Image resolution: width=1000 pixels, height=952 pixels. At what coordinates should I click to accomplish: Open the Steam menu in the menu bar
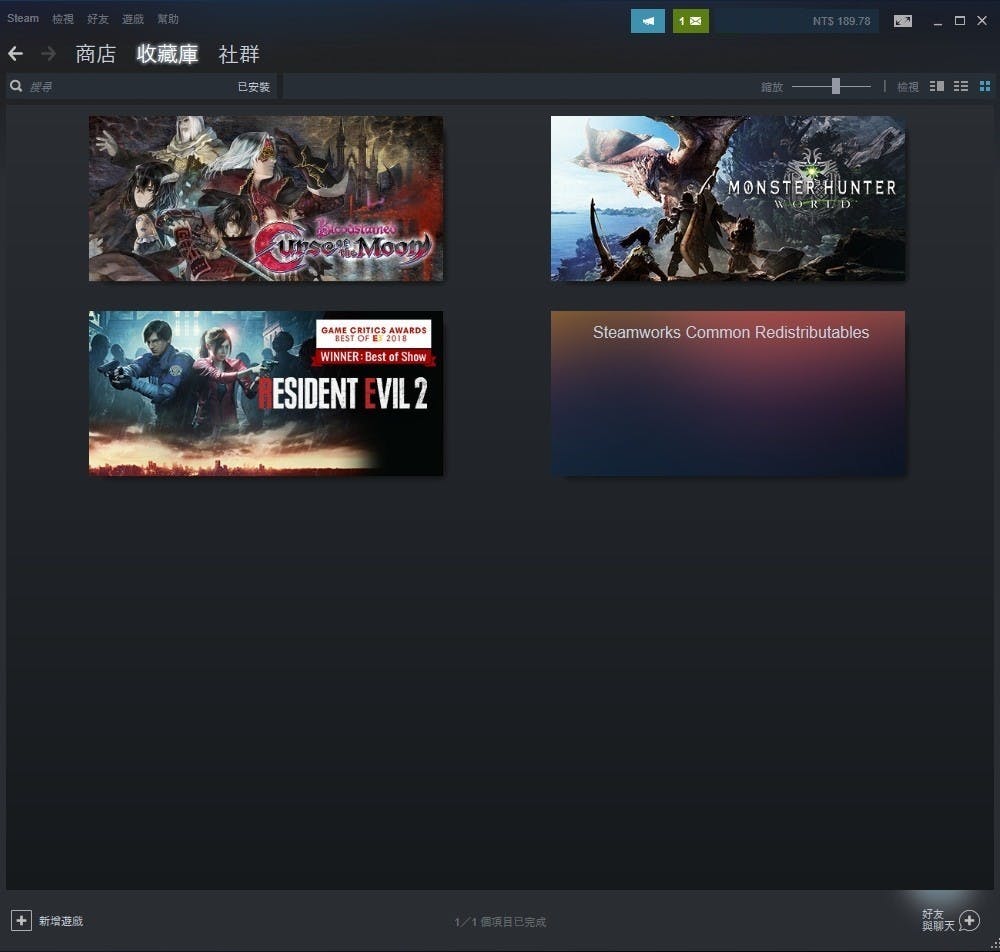(23, 19)
